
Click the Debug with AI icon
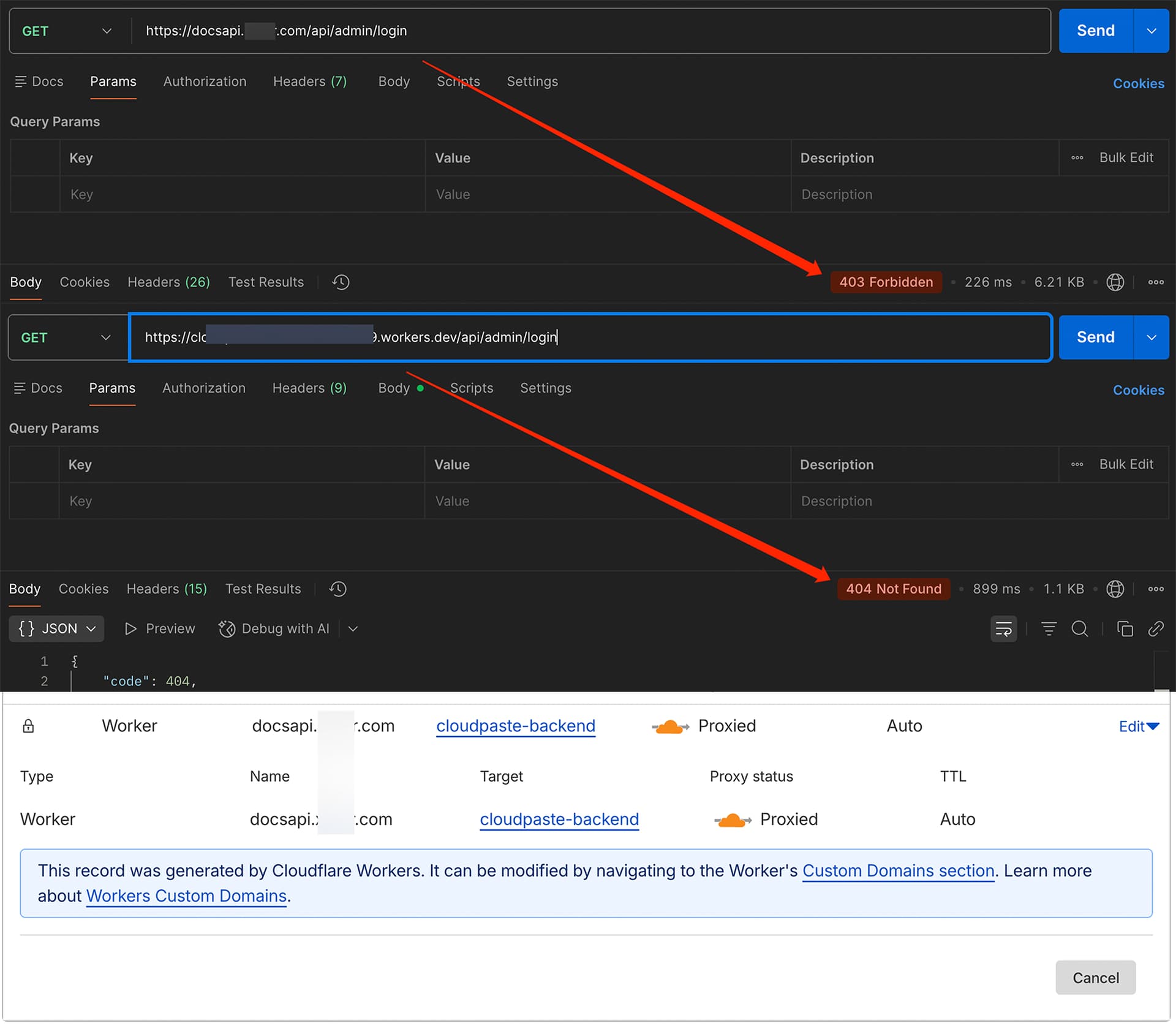click(227, 629)
